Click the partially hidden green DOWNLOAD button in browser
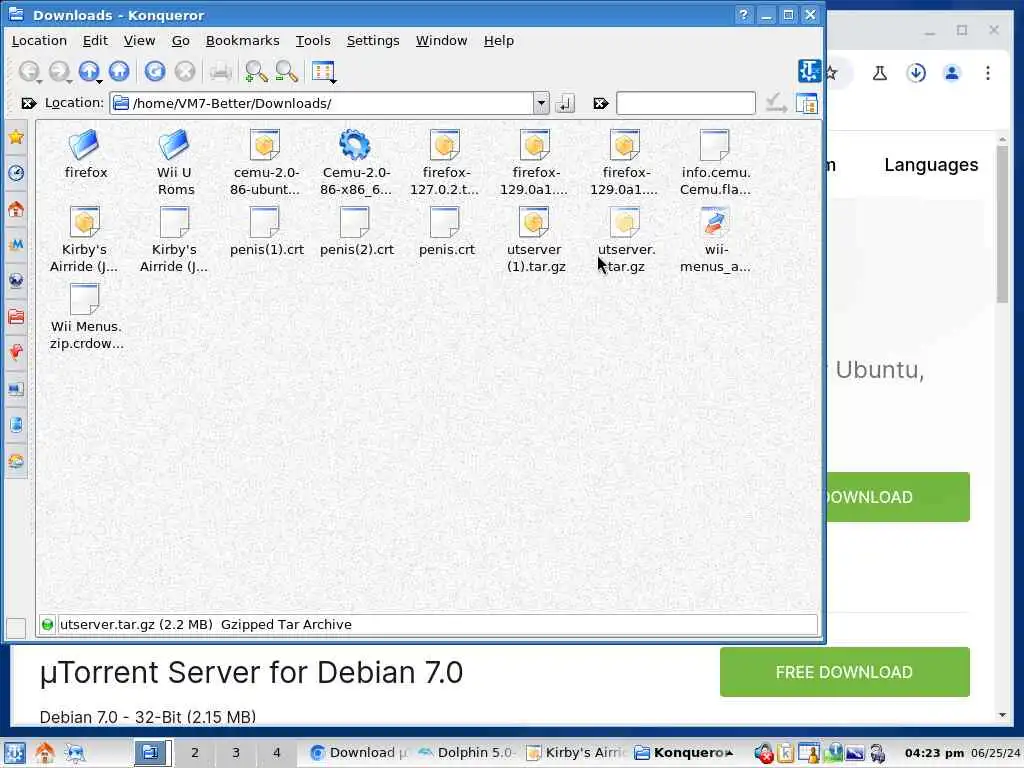 [x=898, y=497]
